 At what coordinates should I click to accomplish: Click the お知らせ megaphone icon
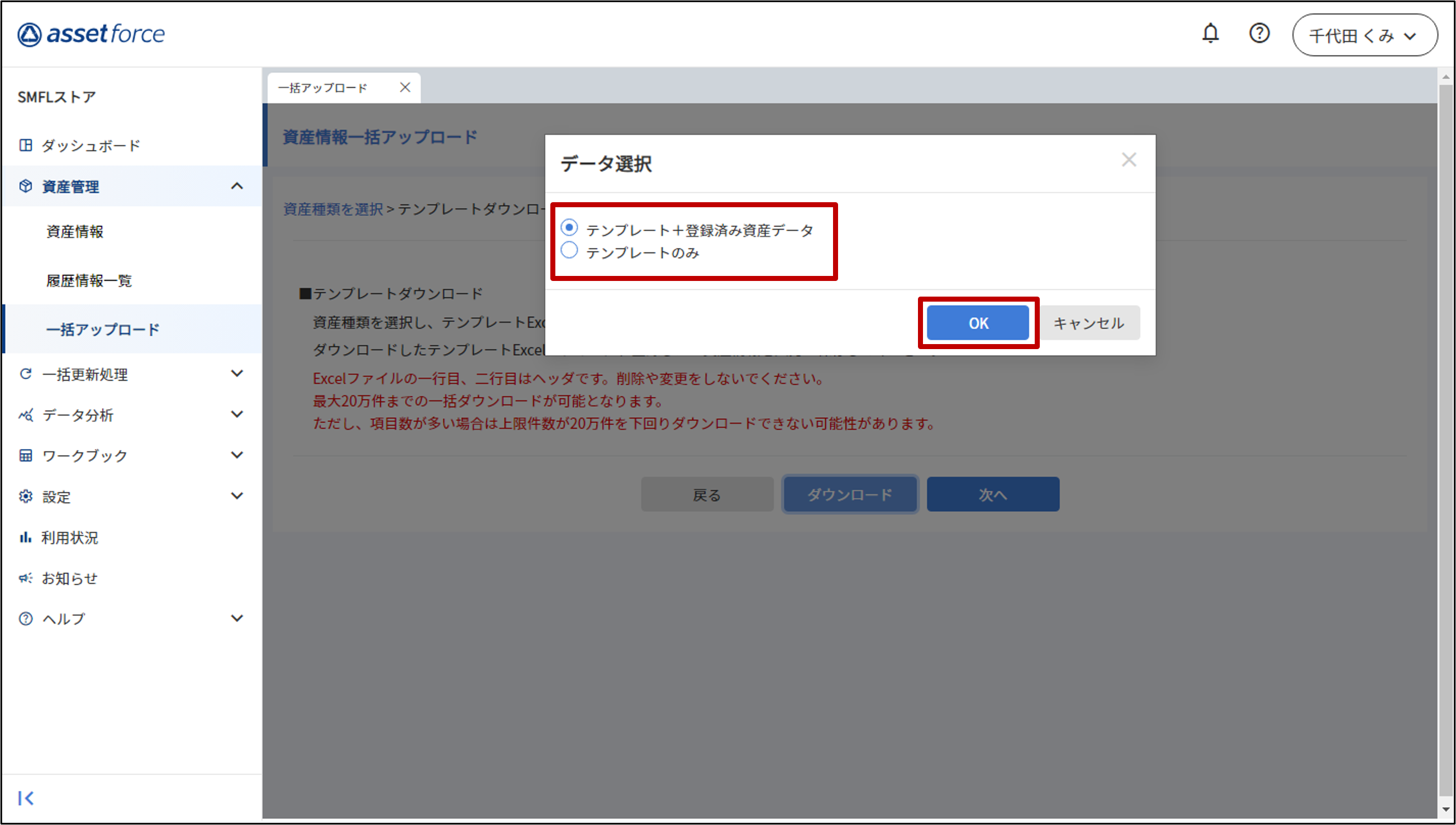pyautogui.click(x=25, y=578)
